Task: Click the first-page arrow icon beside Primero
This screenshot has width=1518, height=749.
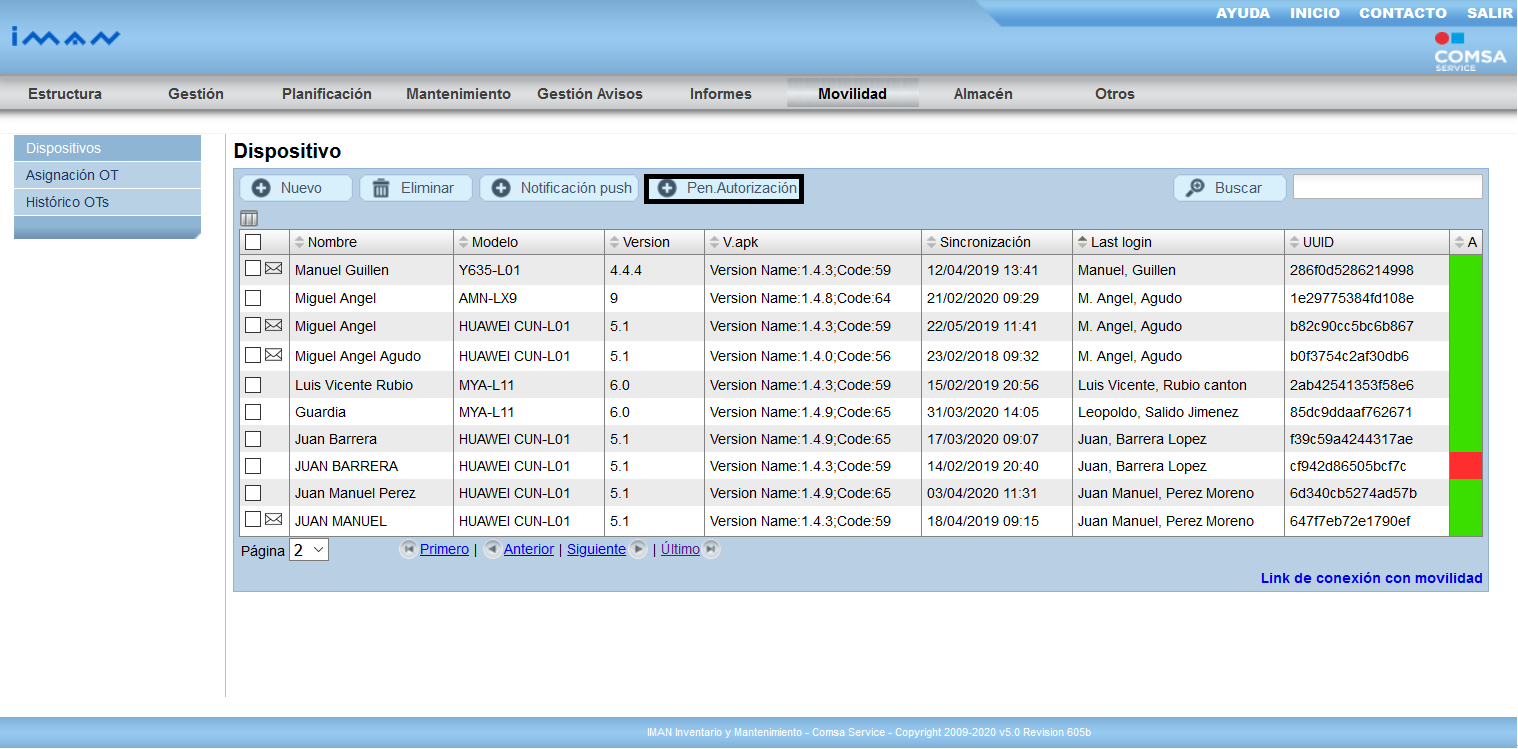Action: click(408, 549)
